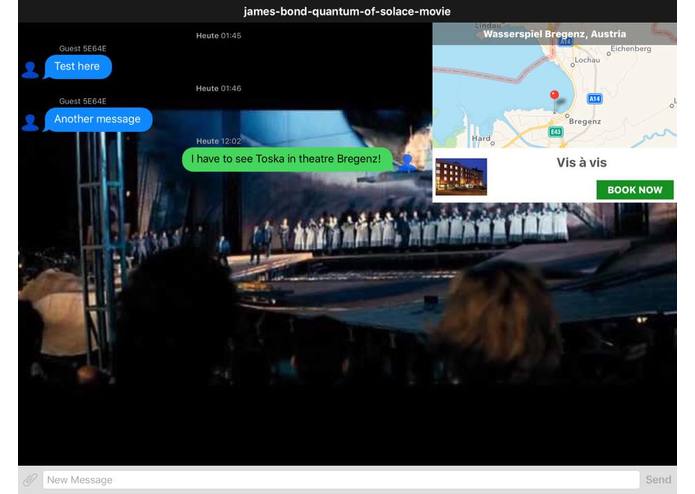The width and height of the screenshot is (695, 494).
Task: Click the 'Heute 01:46' timestamp
Action: [x=219, y=88]
